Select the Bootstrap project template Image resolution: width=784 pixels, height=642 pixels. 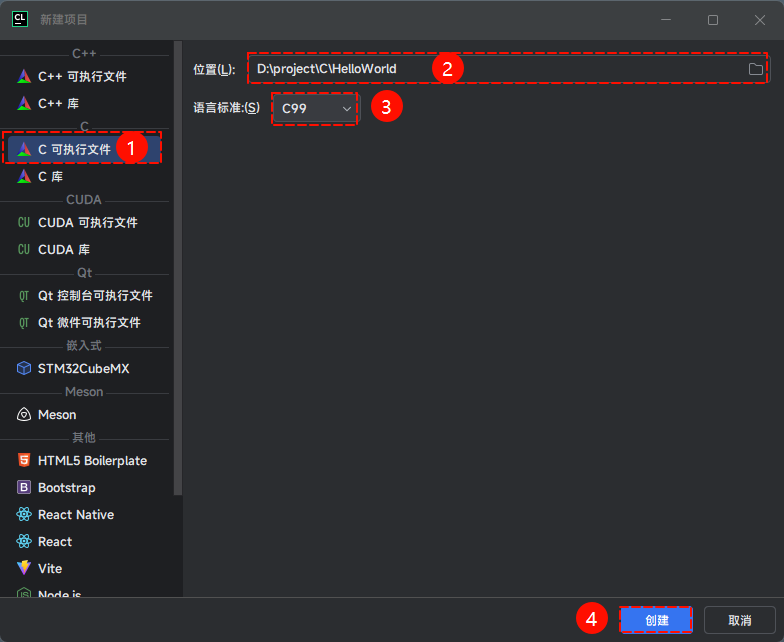click(x=66, y=488)
